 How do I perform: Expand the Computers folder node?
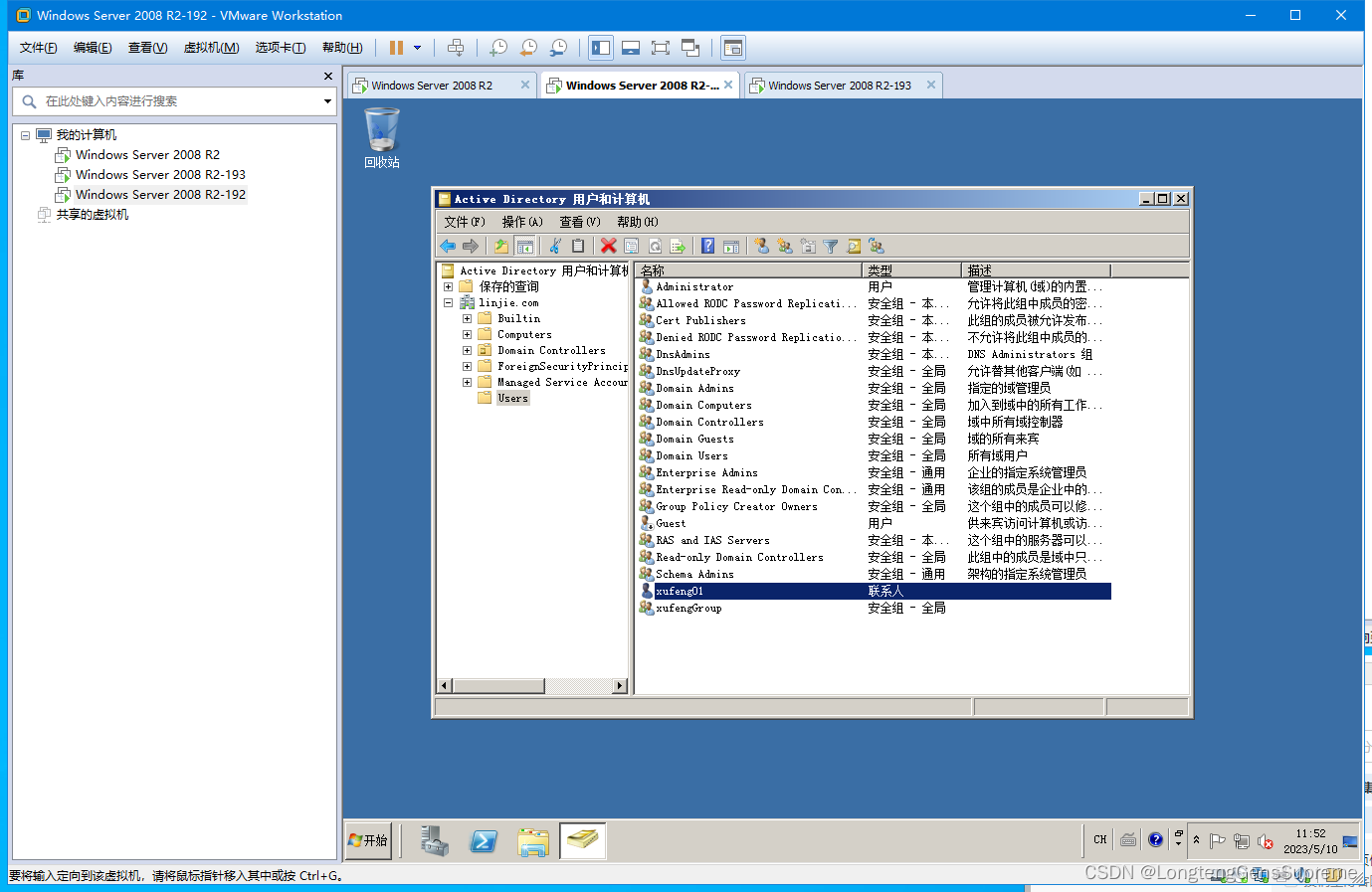467,335
